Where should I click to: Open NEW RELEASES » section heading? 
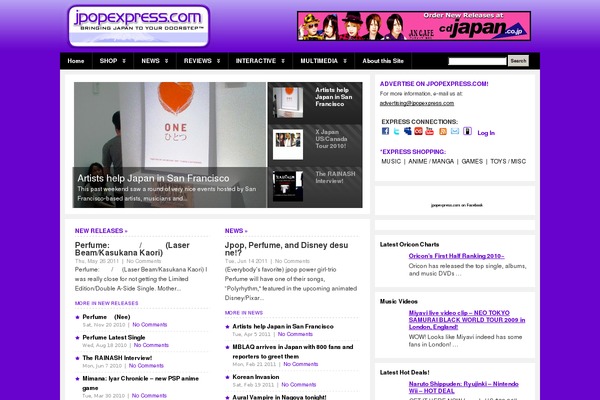tap(101, 231)
